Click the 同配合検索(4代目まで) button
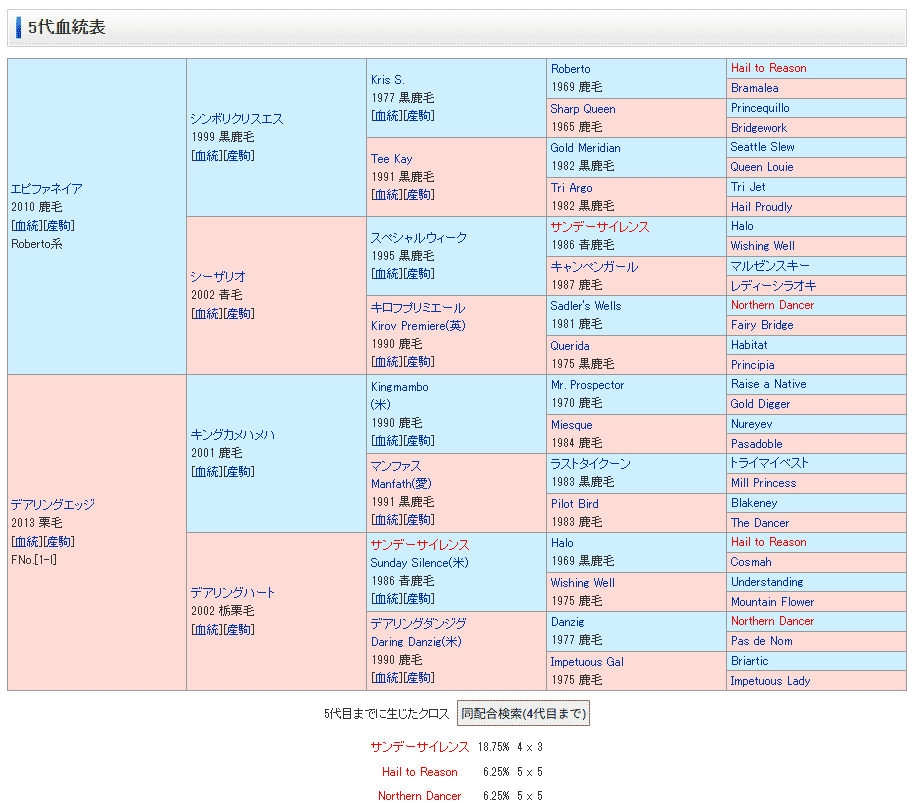915x803 pixels. point(523,713)
